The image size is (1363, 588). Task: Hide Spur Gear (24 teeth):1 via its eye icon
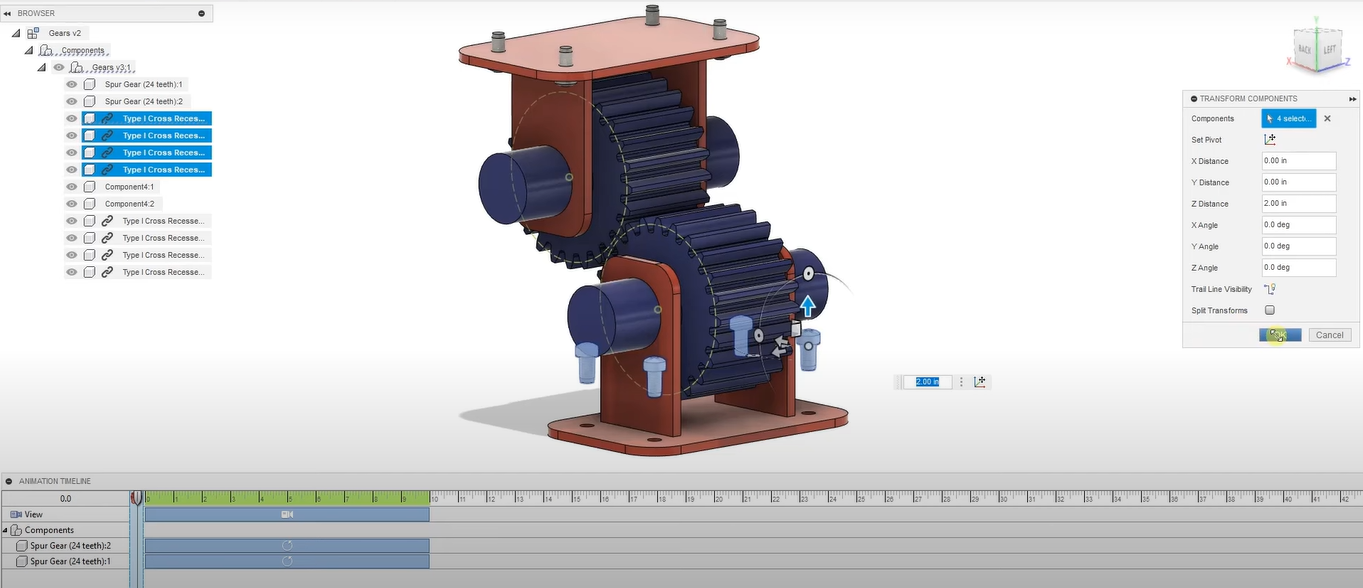coord(72,85)
